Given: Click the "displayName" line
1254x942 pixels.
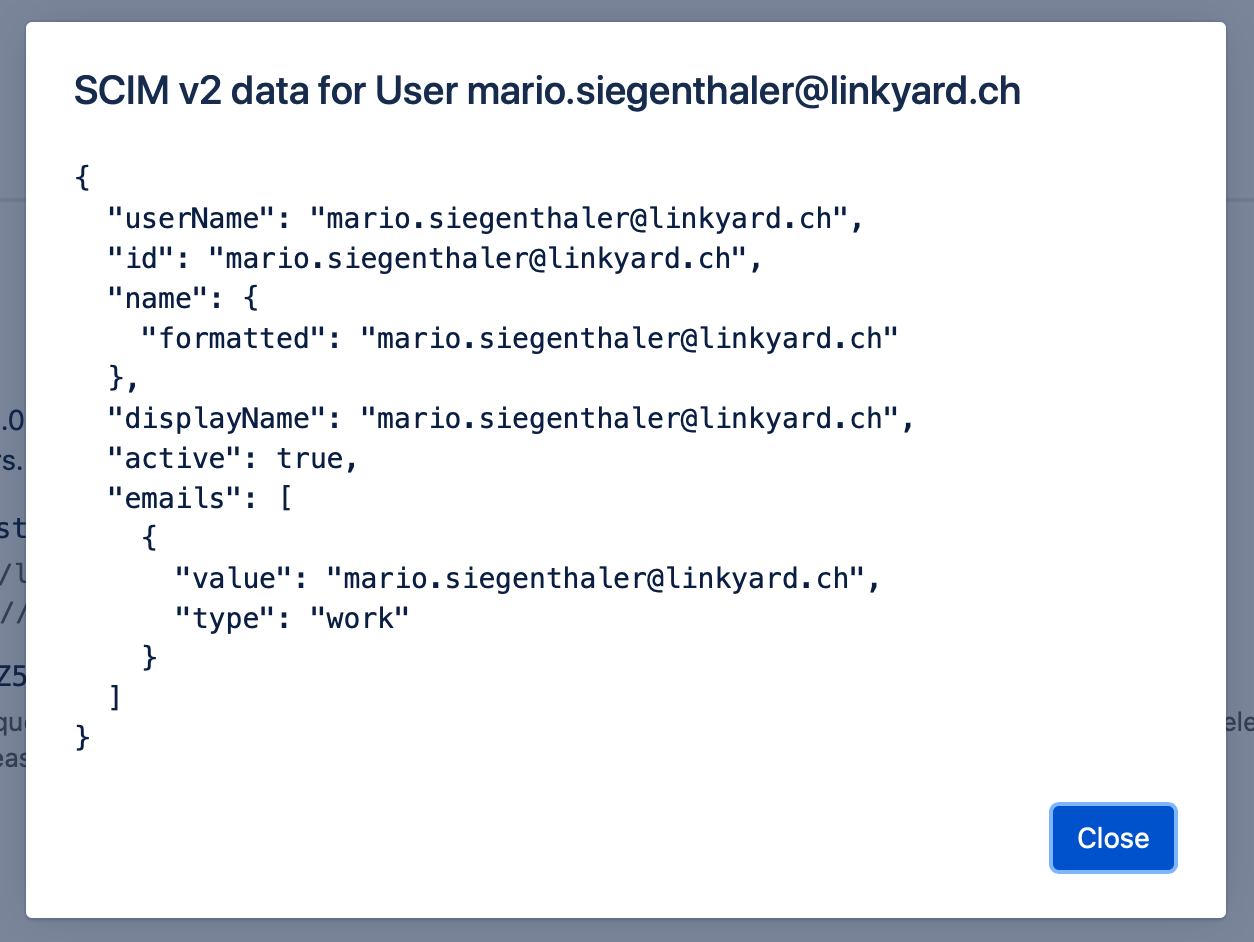Looking at the screenshot, I should pyautogui.click(x=511, y=418).
